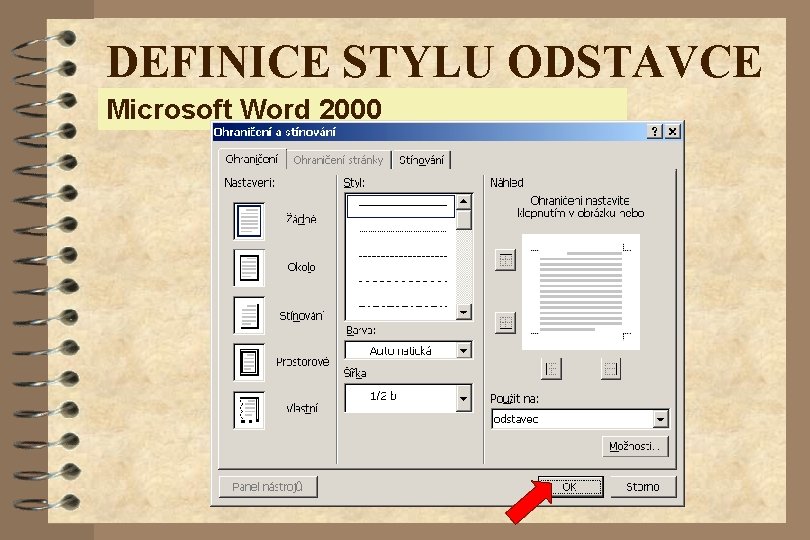
Task: Switch to the Ohraničení tab
Action: [x=252, y=159]
